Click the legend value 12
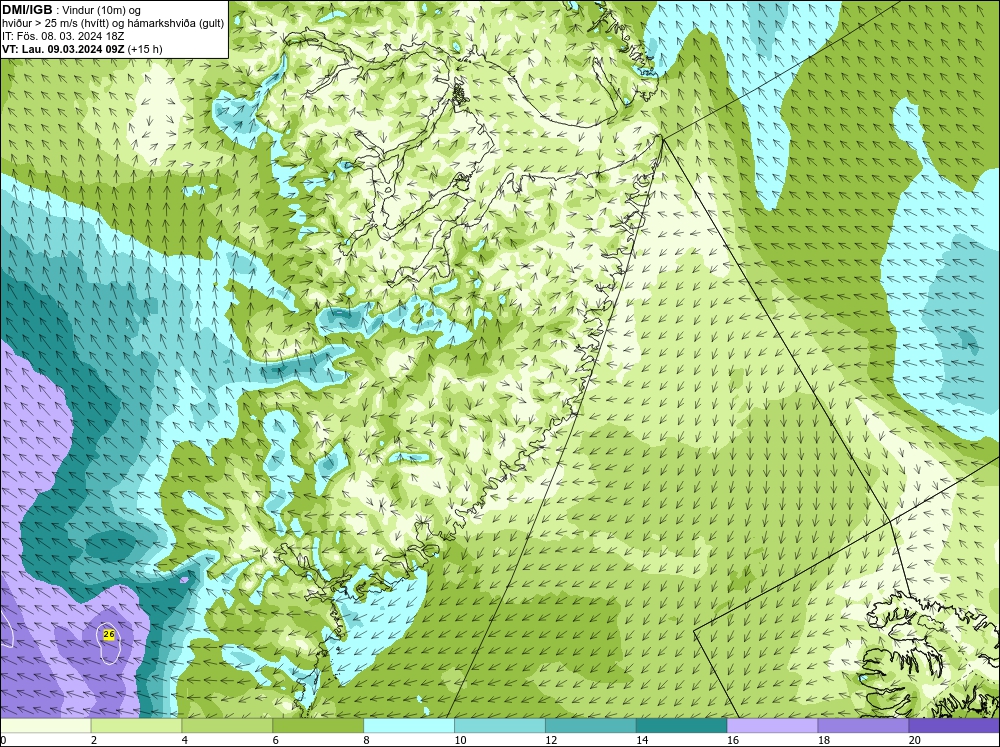 point(551,740)
